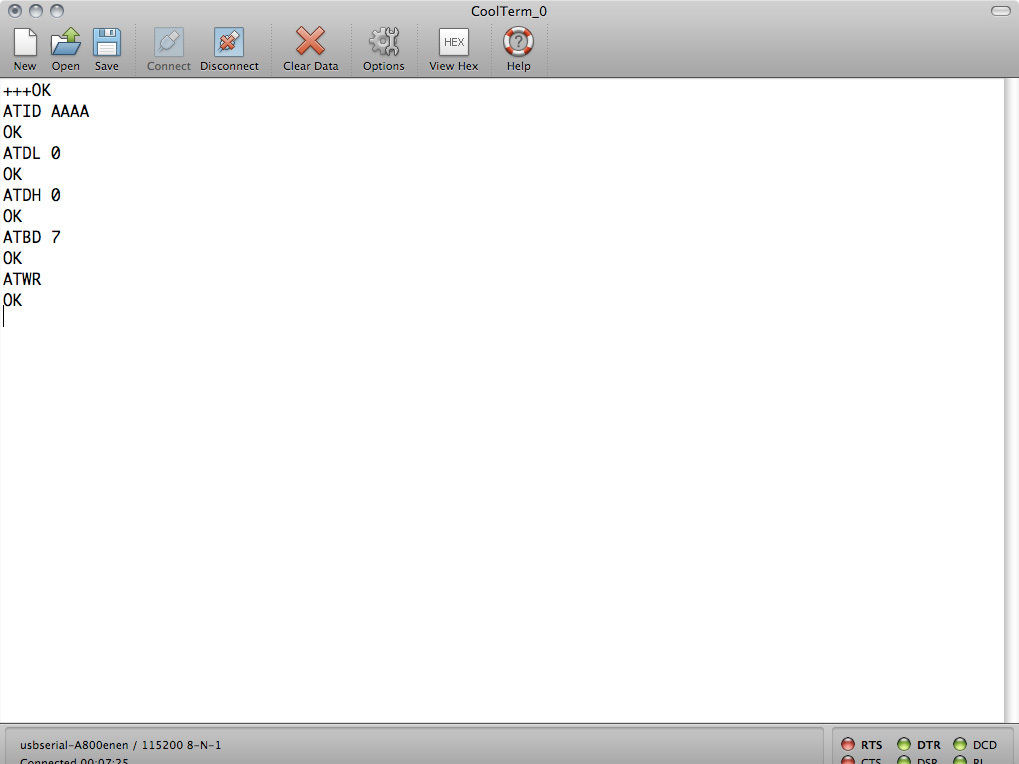Image resolution: width=1019 pixels, height=764 pixels.
Task: Click the CoolTerm_0 window title
Action: pyautogui.click(x=509, y=11)
